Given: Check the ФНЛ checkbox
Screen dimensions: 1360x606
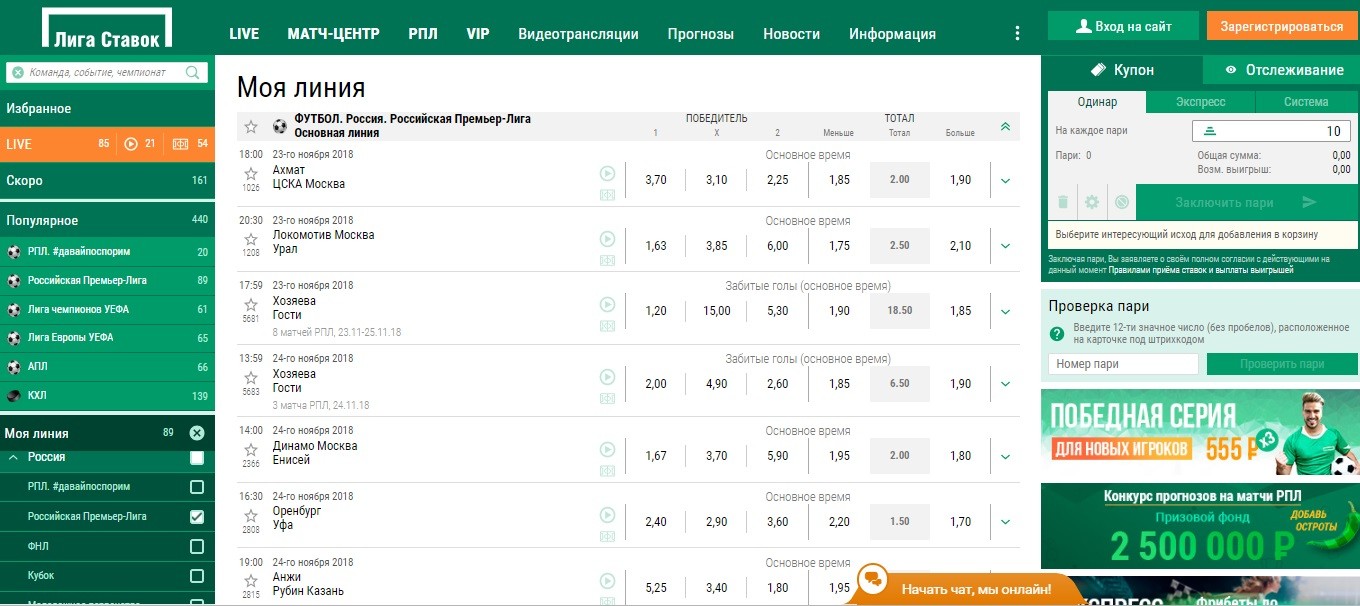Looking at the screenshot, I should coord(197,547).
